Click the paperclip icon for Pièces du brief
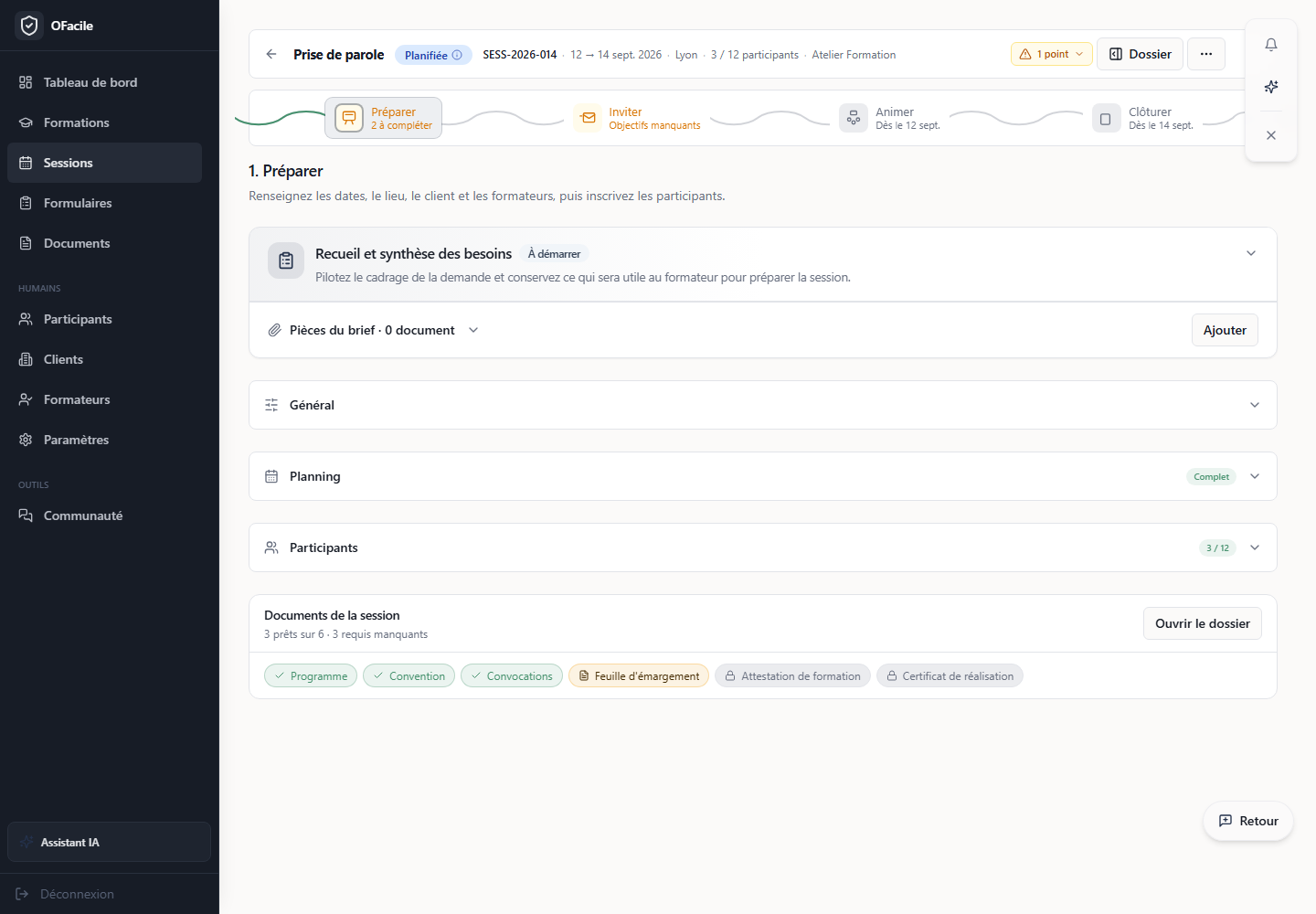Image resolution: width=1316 pixels, height=914 pixels. (x=274, y=330)
